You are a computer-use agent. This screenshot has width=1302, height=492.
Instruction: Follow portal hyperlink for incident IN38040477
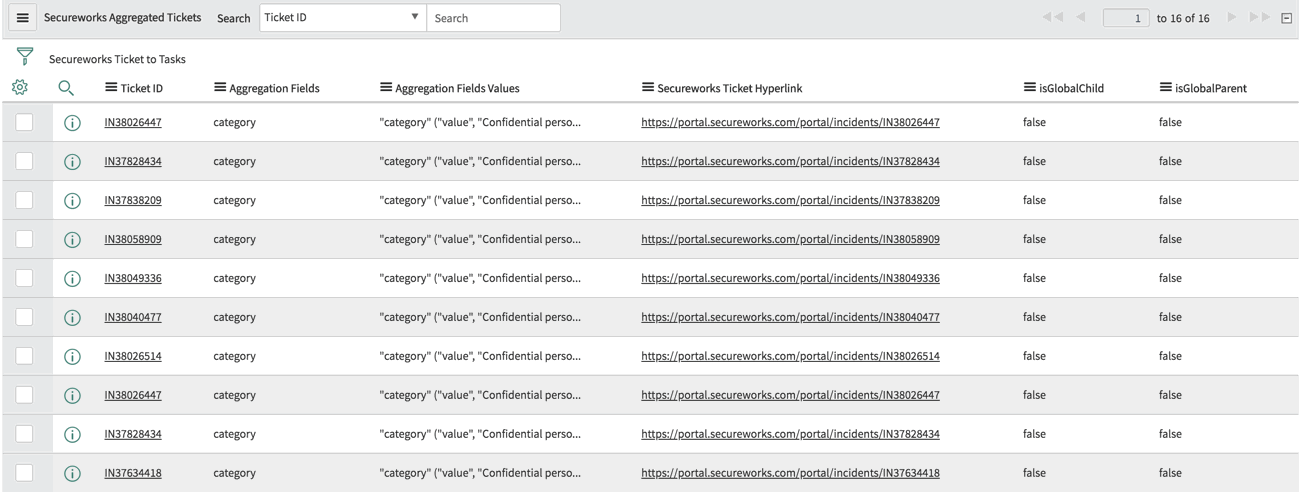pos(790,317)
